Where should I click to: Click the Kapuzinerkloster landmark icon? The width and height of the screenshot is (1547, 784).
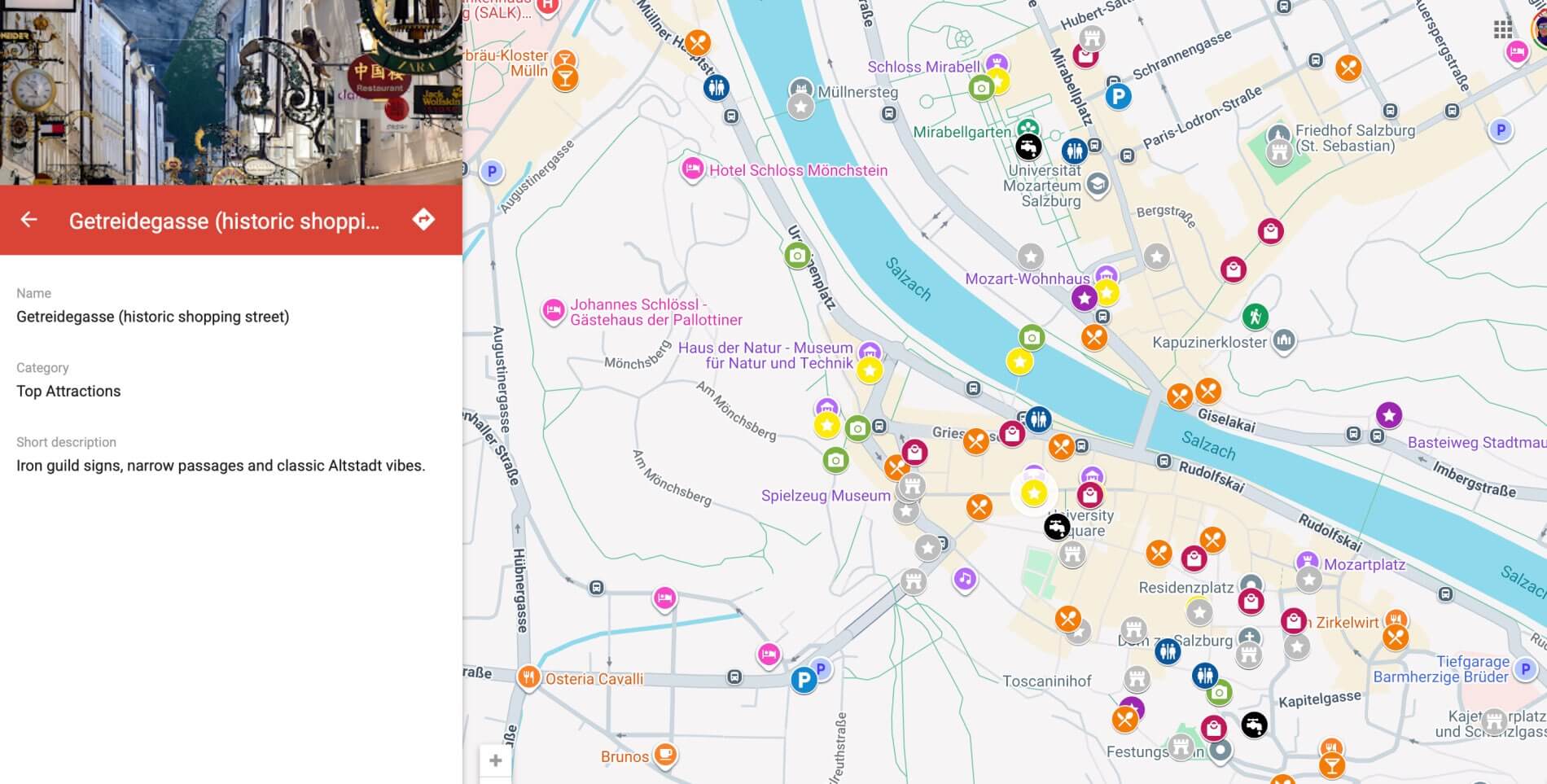pos(1284,339)
